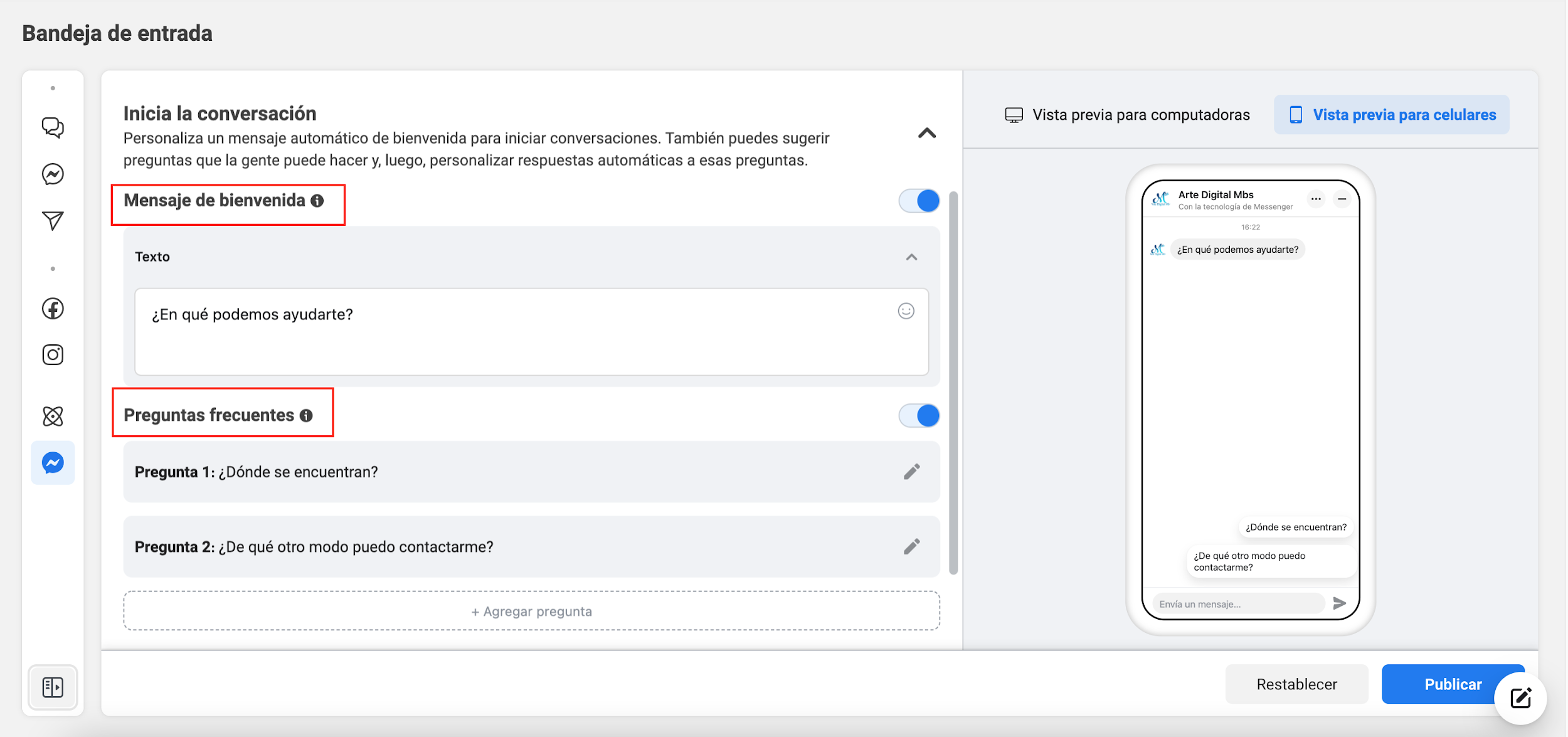Select Vista previa para celulares tab

tap(1391, 115)
